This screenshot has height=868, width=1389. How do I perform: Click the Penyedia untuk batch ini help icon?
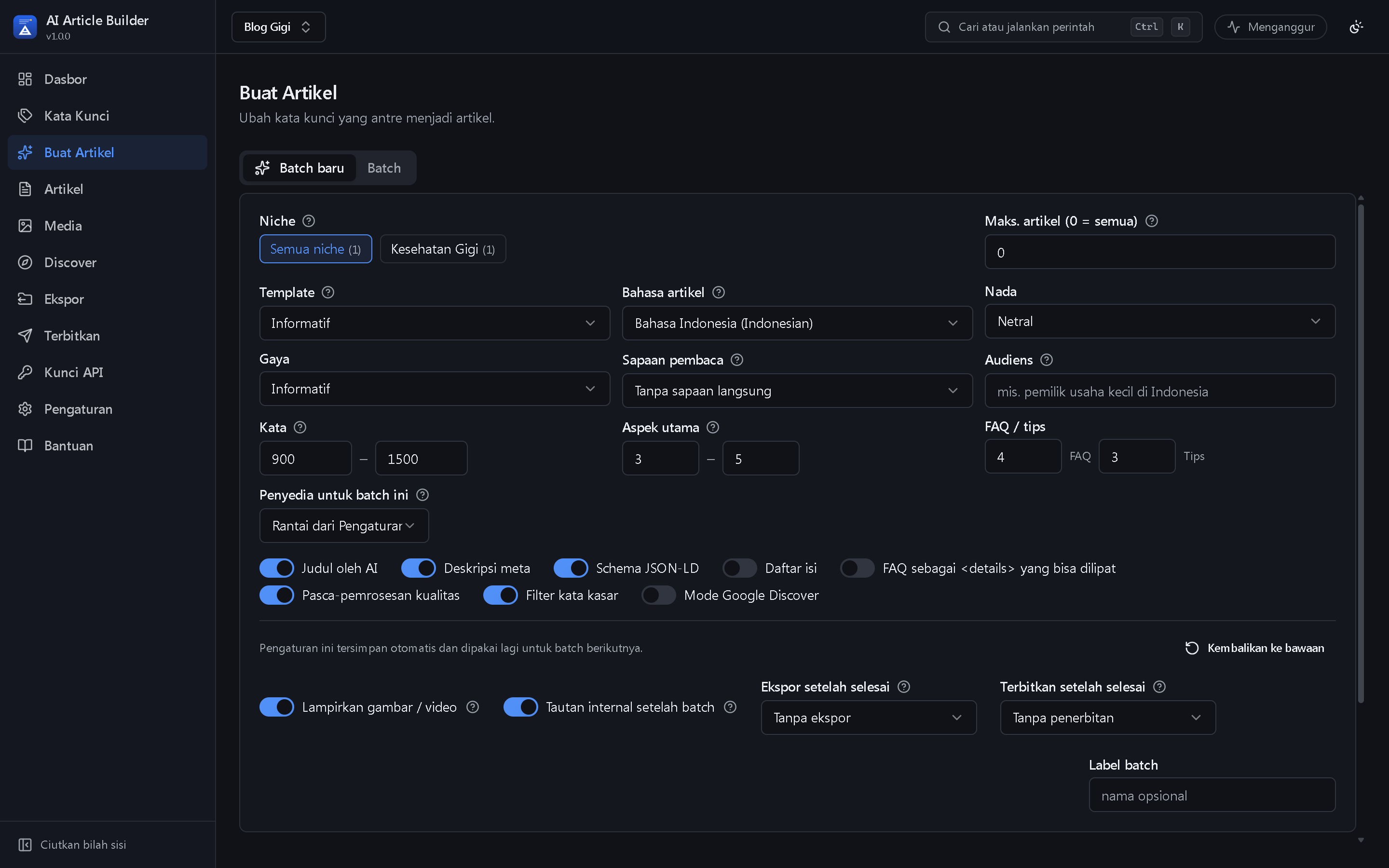(x=422, y=495)
